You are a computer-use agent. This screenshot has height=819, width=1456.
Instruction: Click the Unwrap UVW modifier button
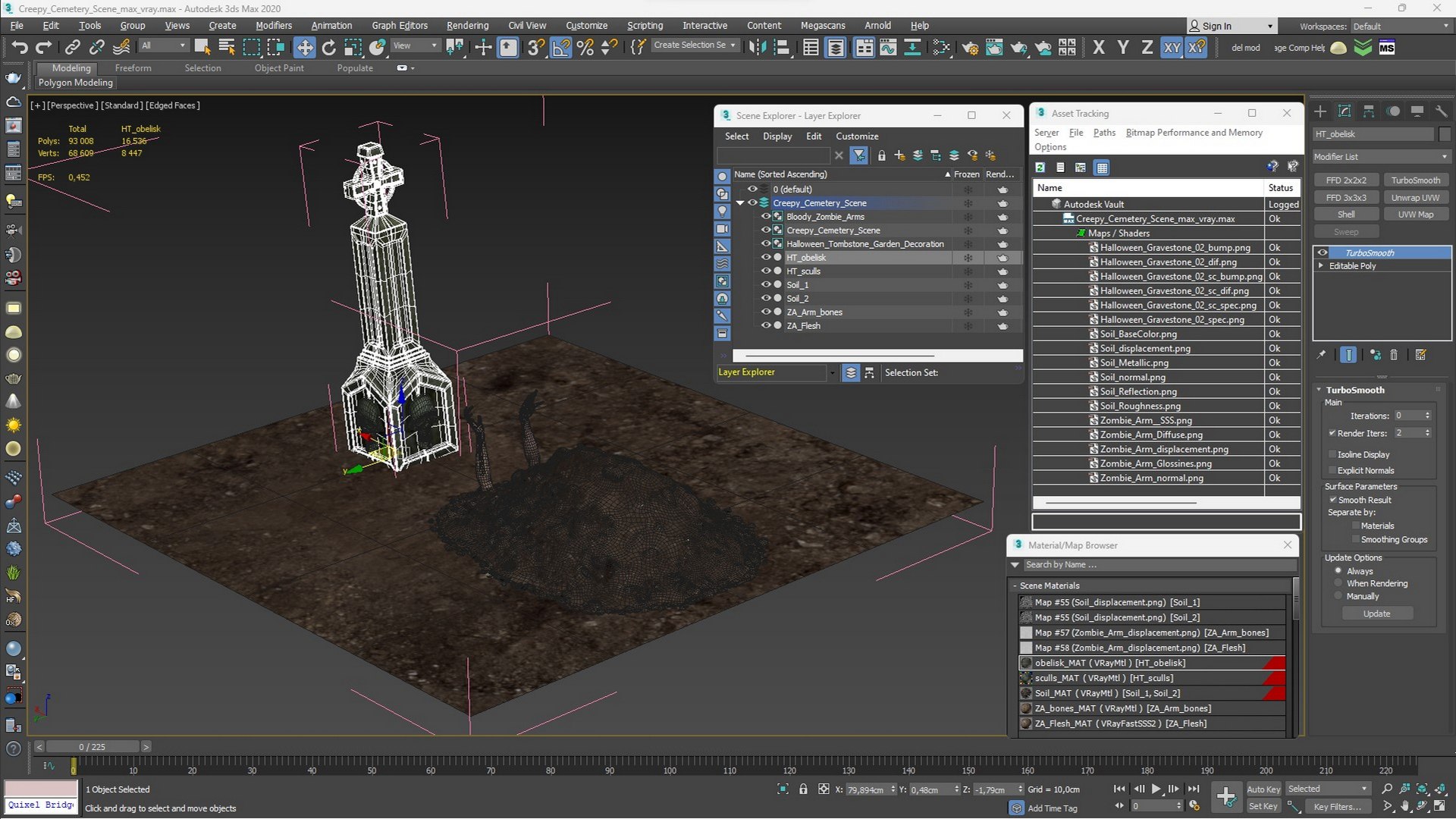point(1415,198)
